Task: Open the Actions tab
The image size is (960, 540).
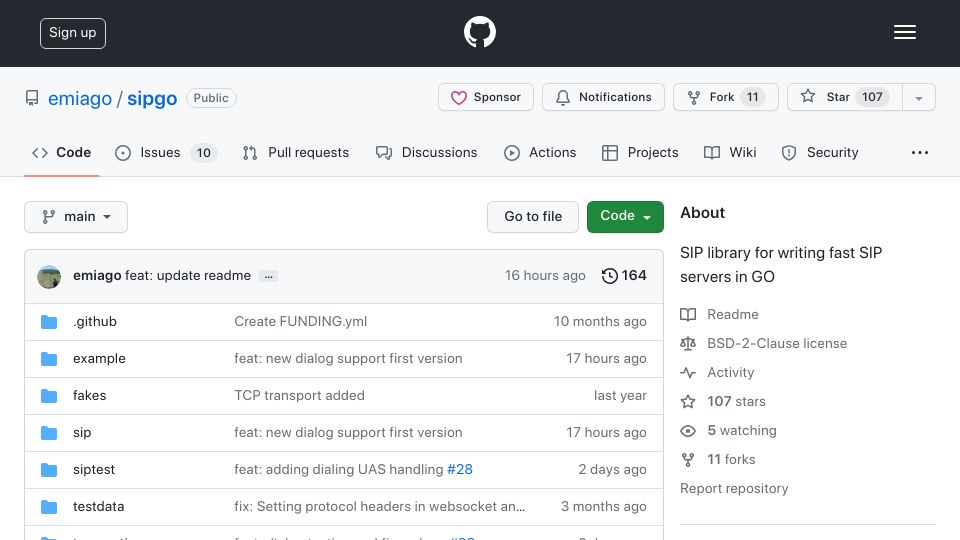Action: (540, 152)
